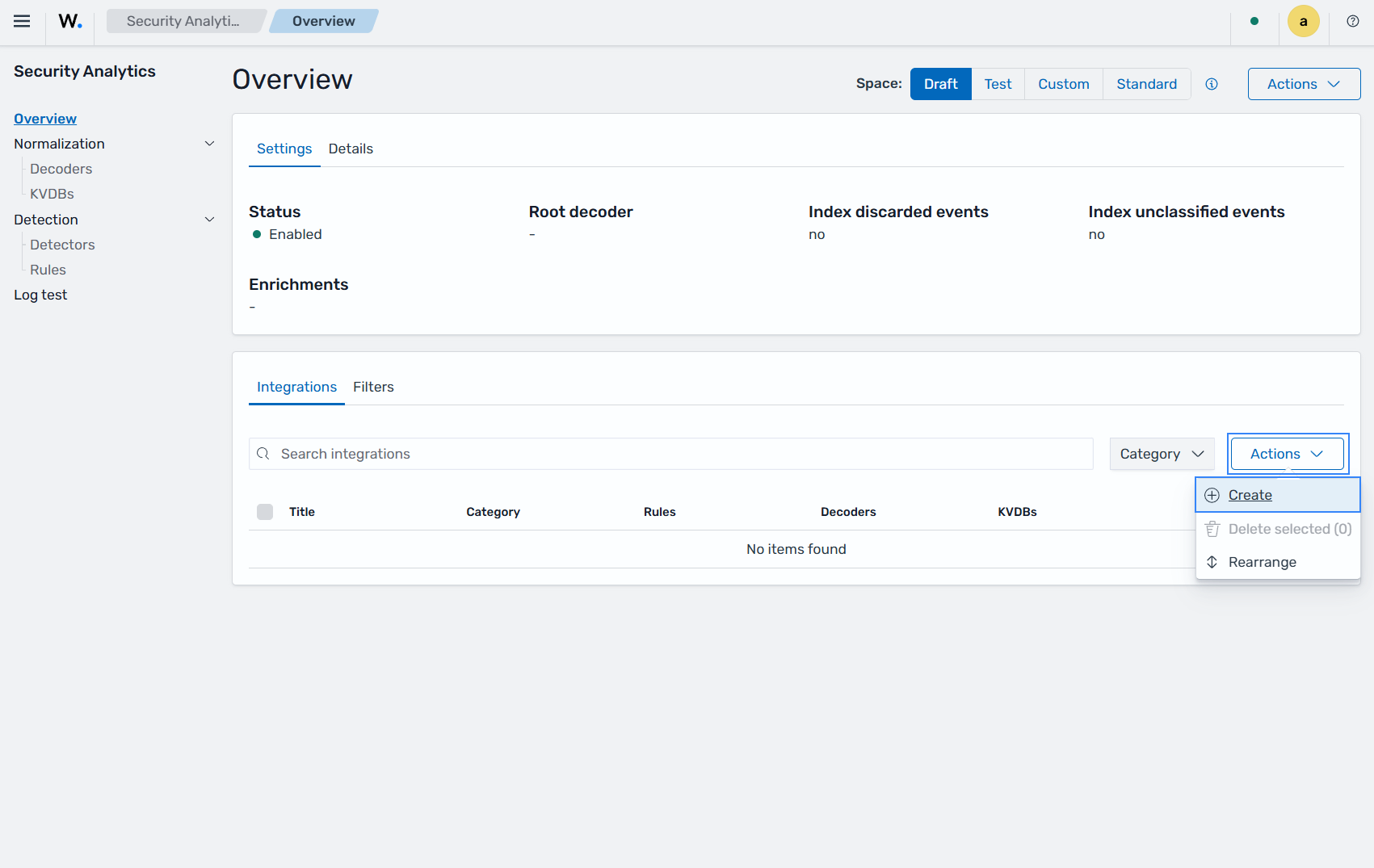
Task: Click the Rules column header
Action: pos(659,512)
